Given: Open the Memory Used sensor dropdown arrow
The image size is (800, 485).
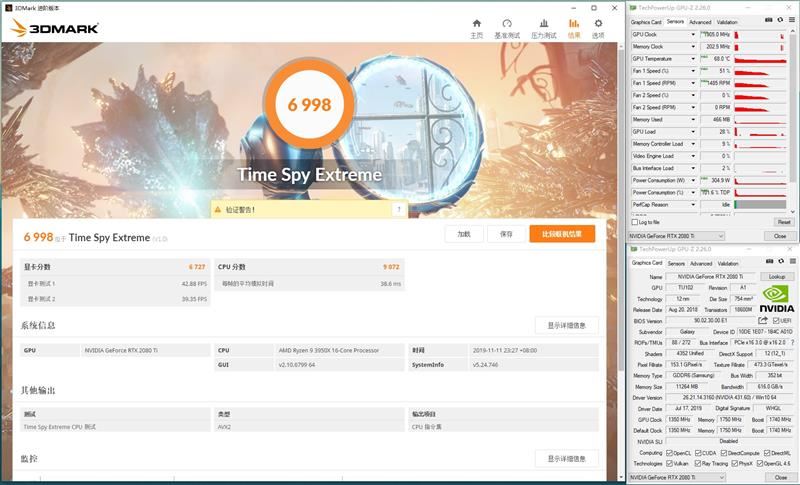Looking at the screenshot, I should 693,120.
